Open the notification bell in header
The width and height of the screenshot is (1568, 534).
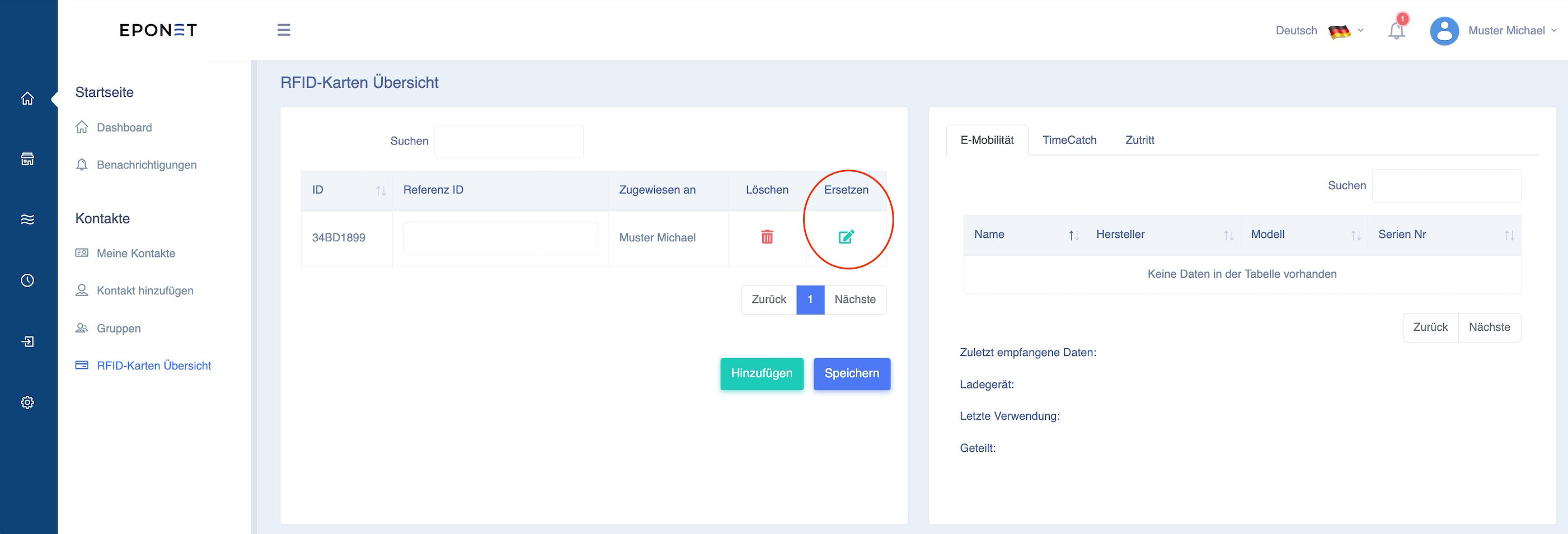pyautogui.click(x=1396, y=30)
